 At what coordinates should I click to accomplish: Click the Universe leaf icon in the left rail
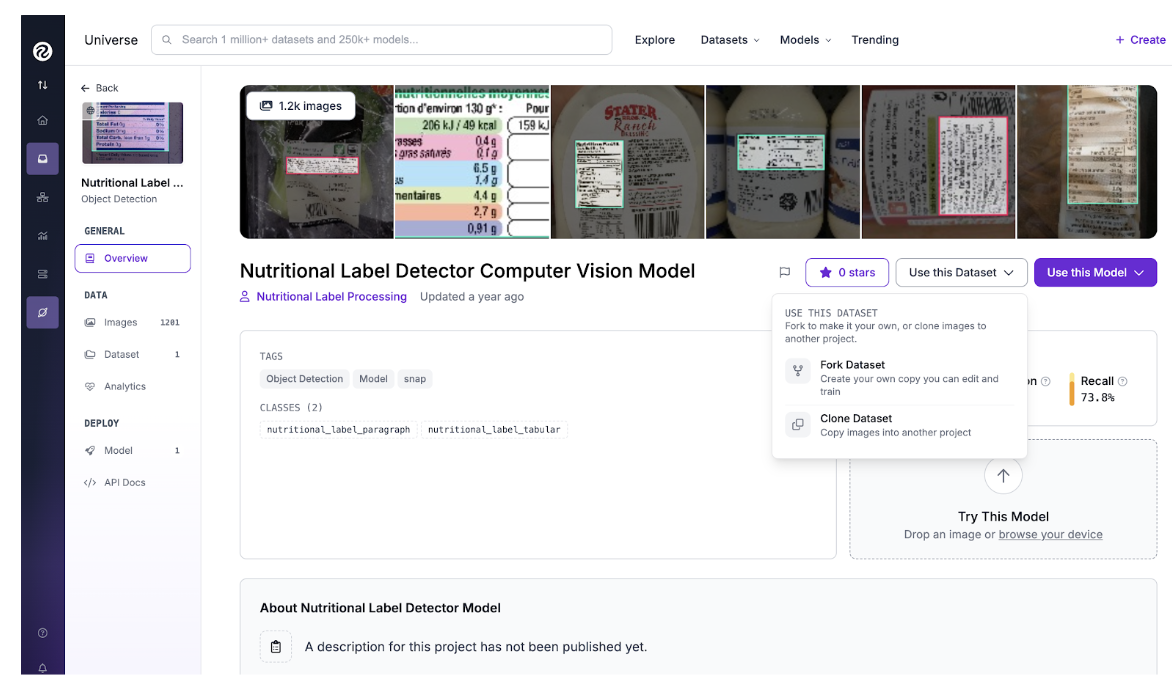[x=42, y=313]
